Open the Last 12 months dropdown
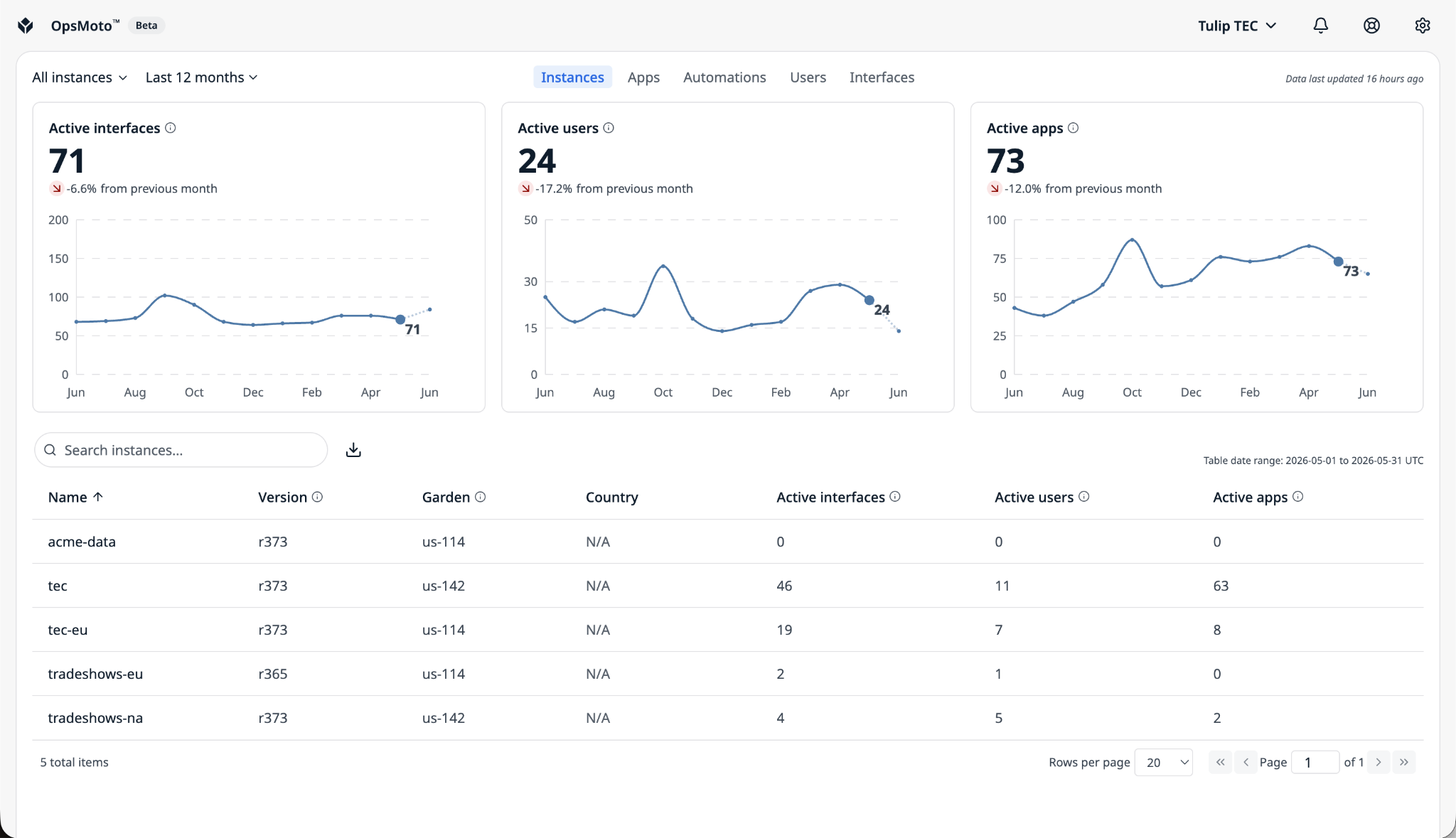The width and height of the screenshot is (1456, 838). click(202, 77)
